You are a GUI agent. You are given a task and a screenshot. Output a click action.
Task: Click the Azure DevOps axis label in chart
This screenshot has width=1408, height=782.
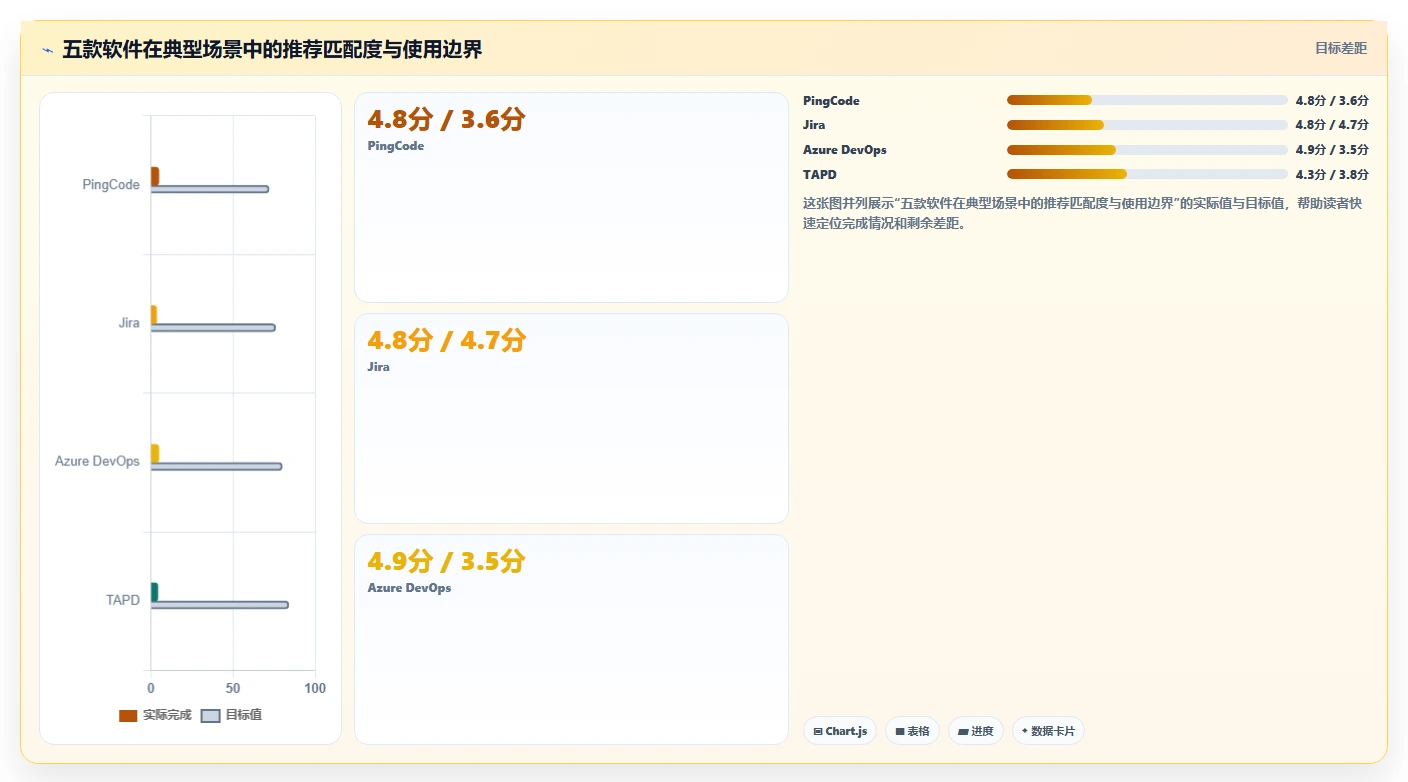pos(97,461)
